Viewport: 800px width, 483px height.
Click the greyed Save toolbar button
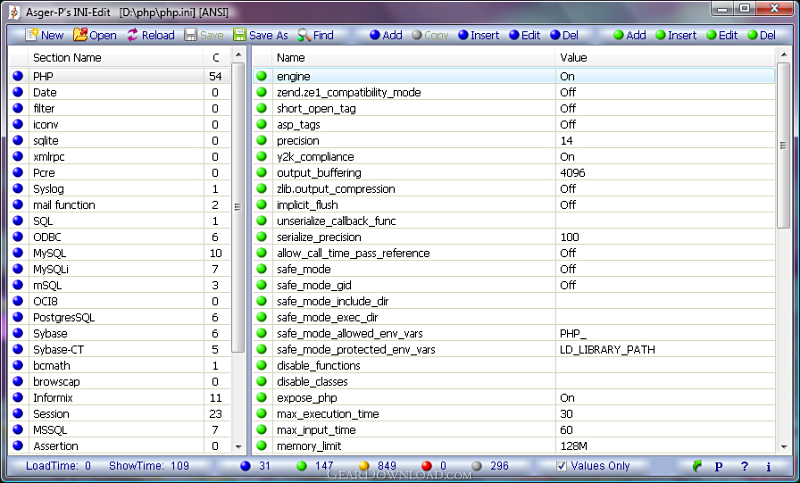tap(204, 35)
